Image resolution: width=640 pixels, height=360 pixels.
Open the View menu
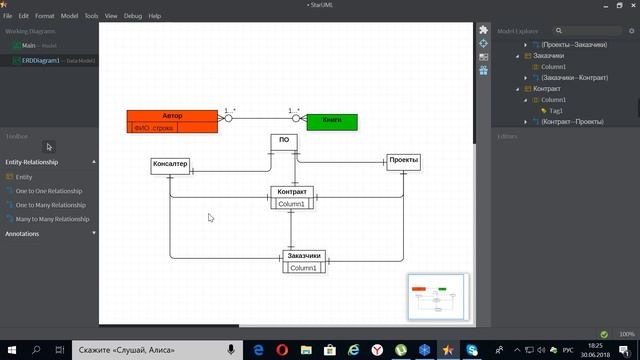point(111,16)
